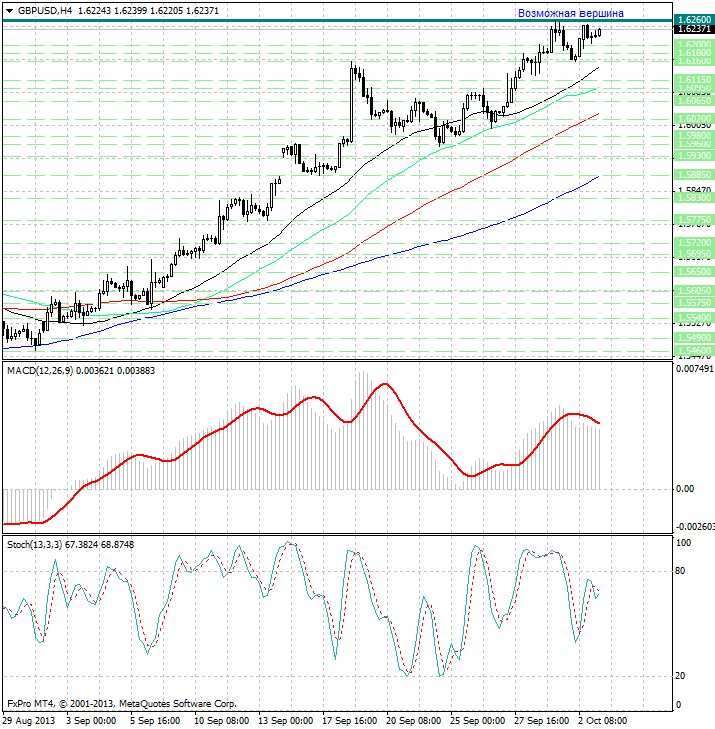
Task: Click the 1.58850 price level label
Action: [x=693, y=173]
